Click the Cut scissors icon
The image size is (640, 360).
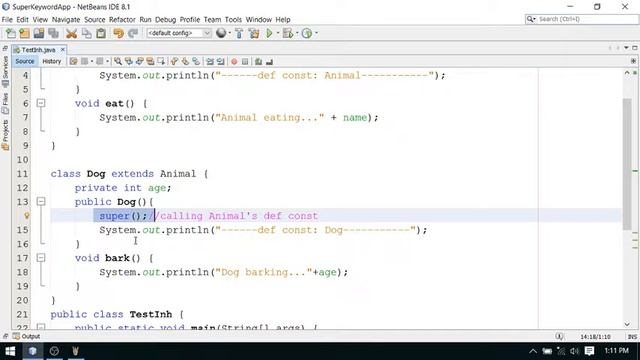click(x=71, y=33)
